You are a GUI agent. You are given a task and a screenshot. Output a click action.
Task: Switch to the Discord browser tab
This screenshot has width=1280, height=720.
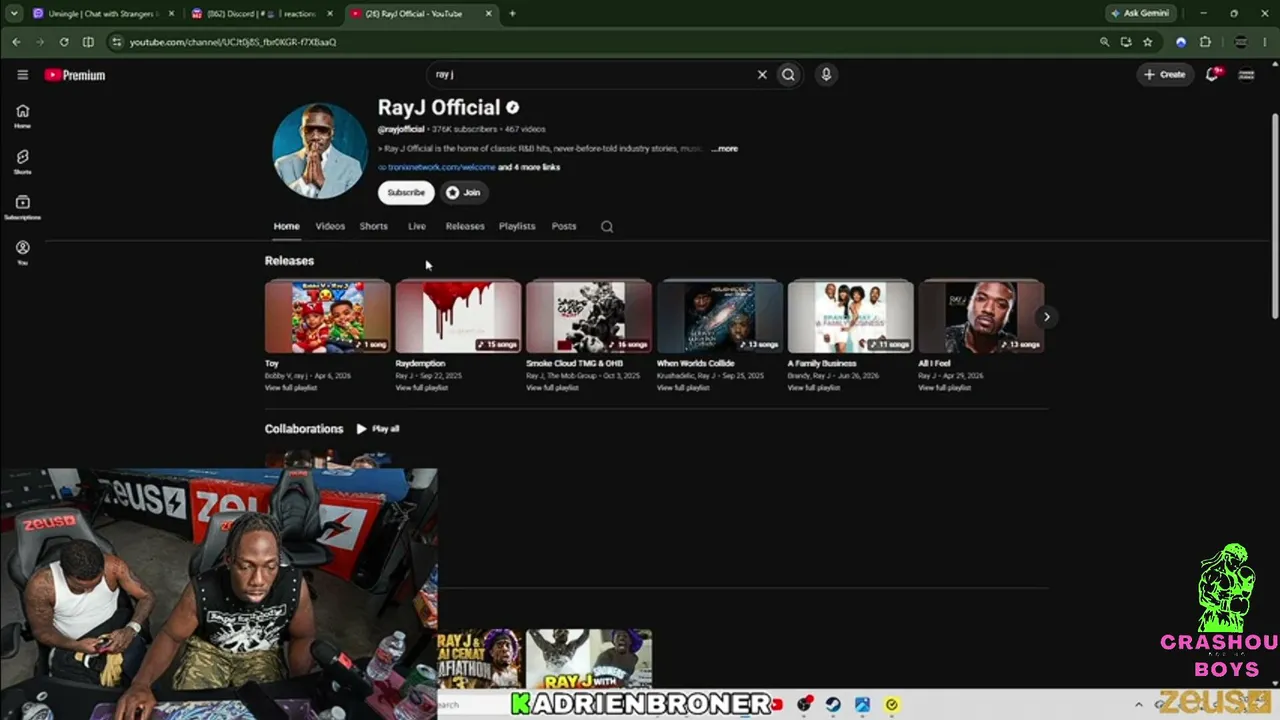(x=262, y=14)
